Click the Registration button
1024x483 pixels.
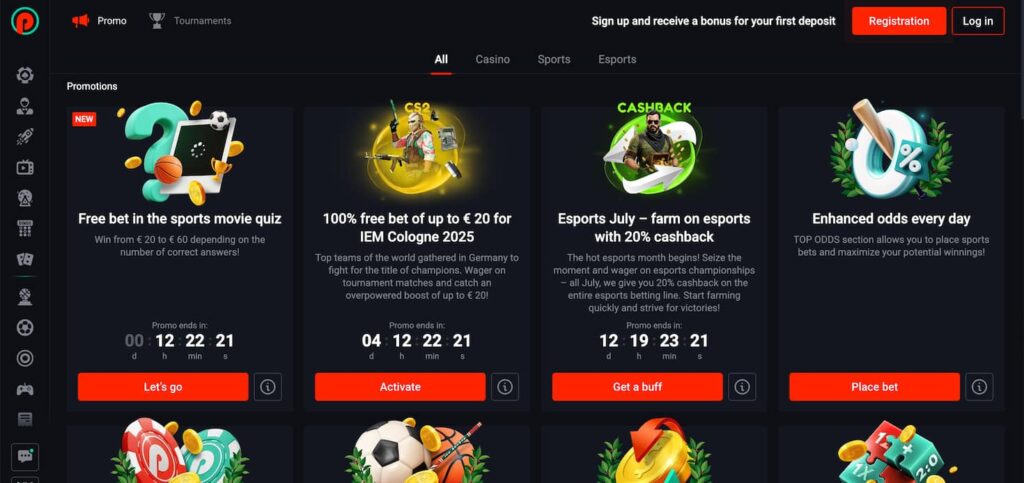click(x=899, y=21)
